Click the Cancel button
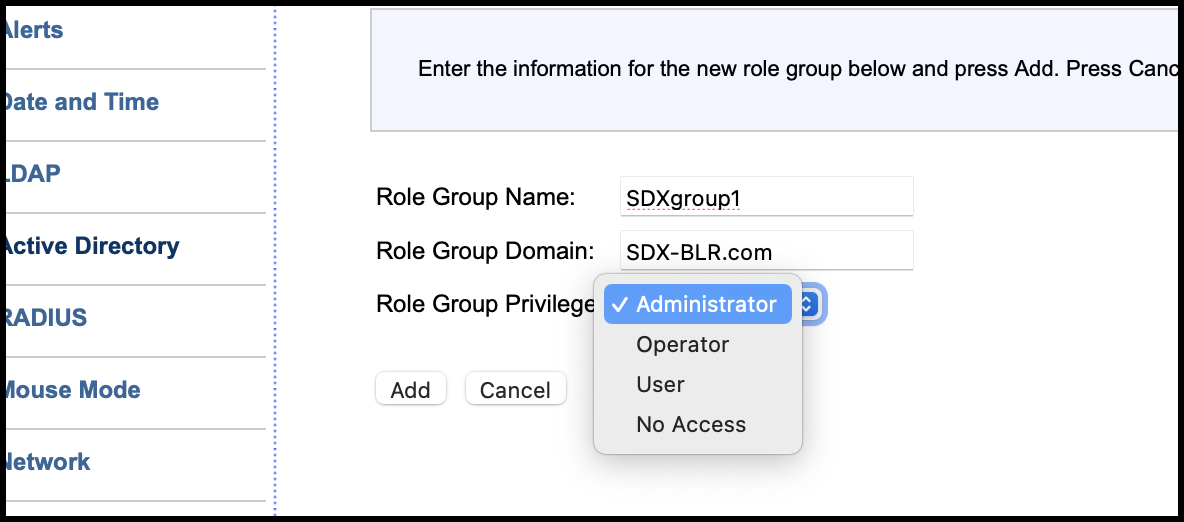This screenshot has height=522, width=1184. (x=516, y=390)
